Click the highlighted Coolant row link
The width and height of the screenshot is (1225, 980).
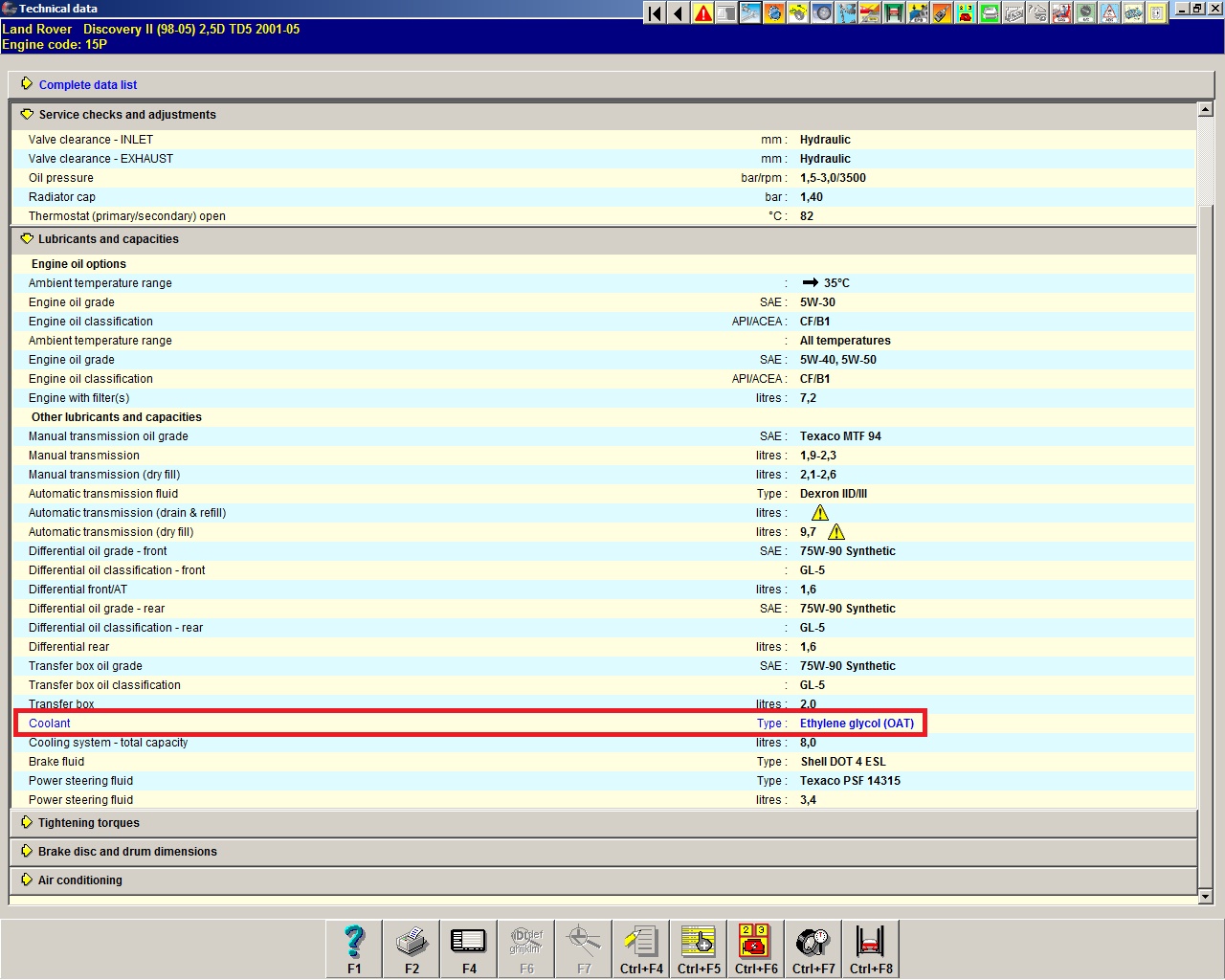[50, 724]
